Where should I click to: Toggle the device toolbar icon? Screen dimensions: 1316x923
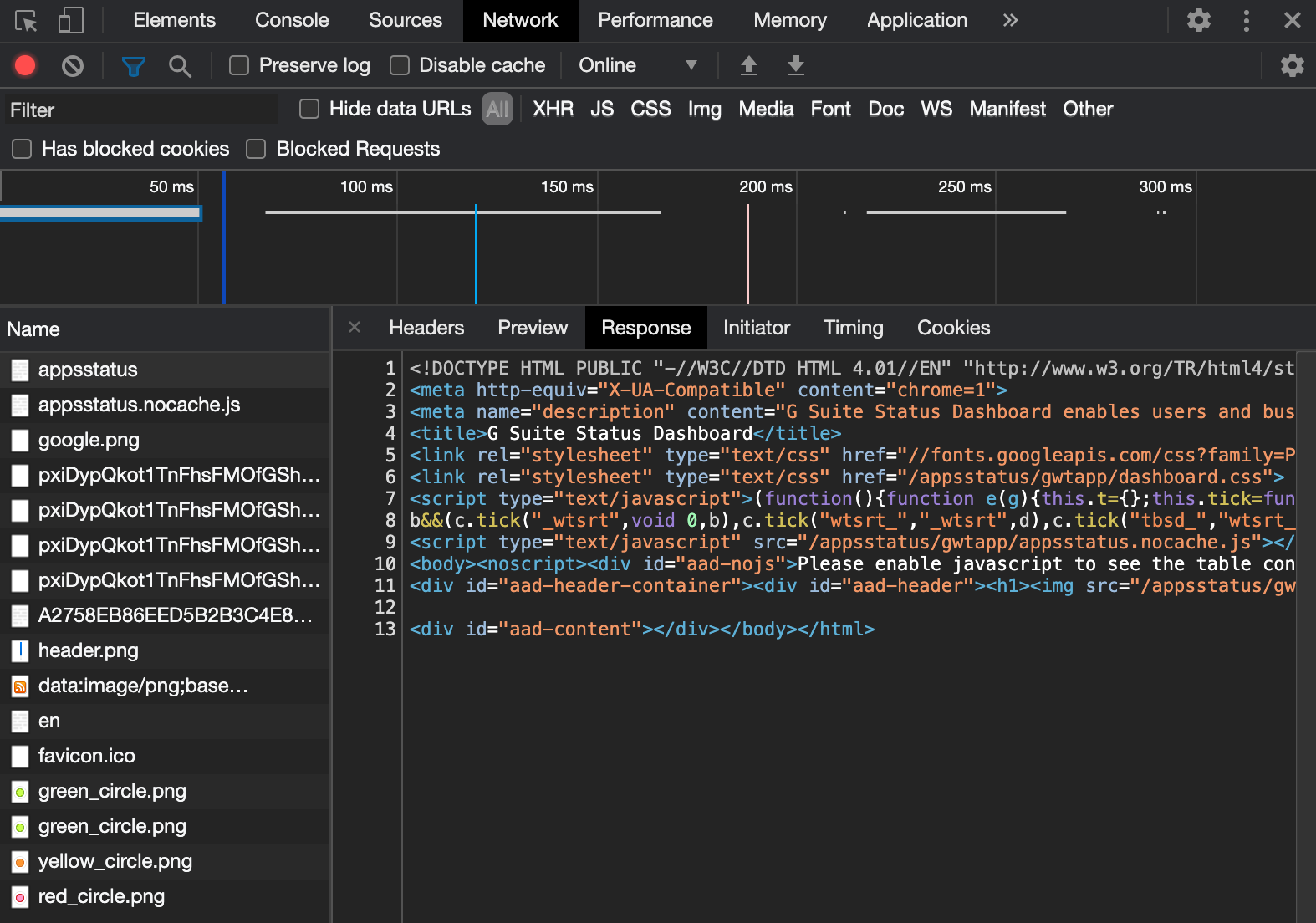tap(71, 21)
